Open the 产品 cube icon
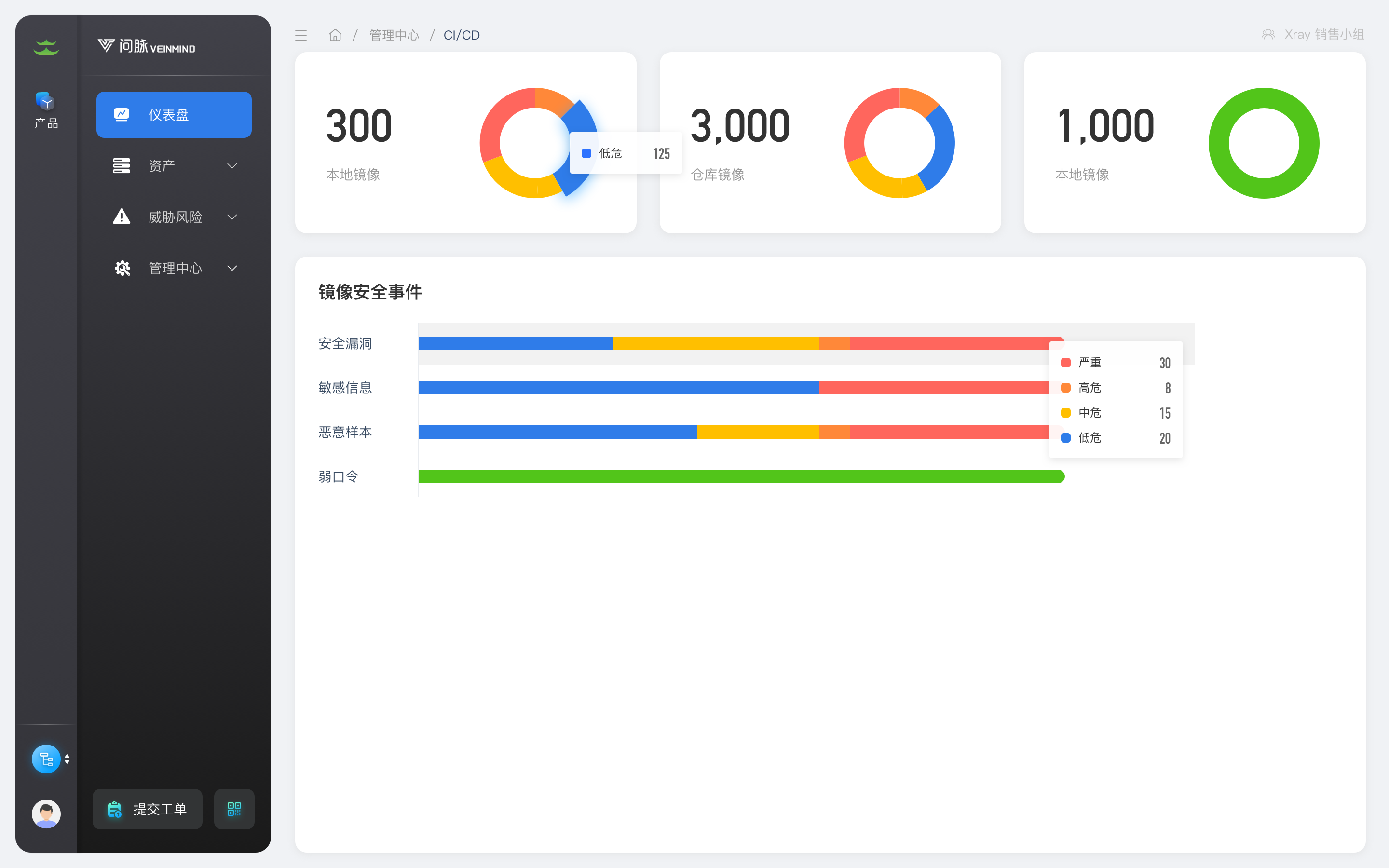This screenshot has width=1389, height=868. point(46,102)
